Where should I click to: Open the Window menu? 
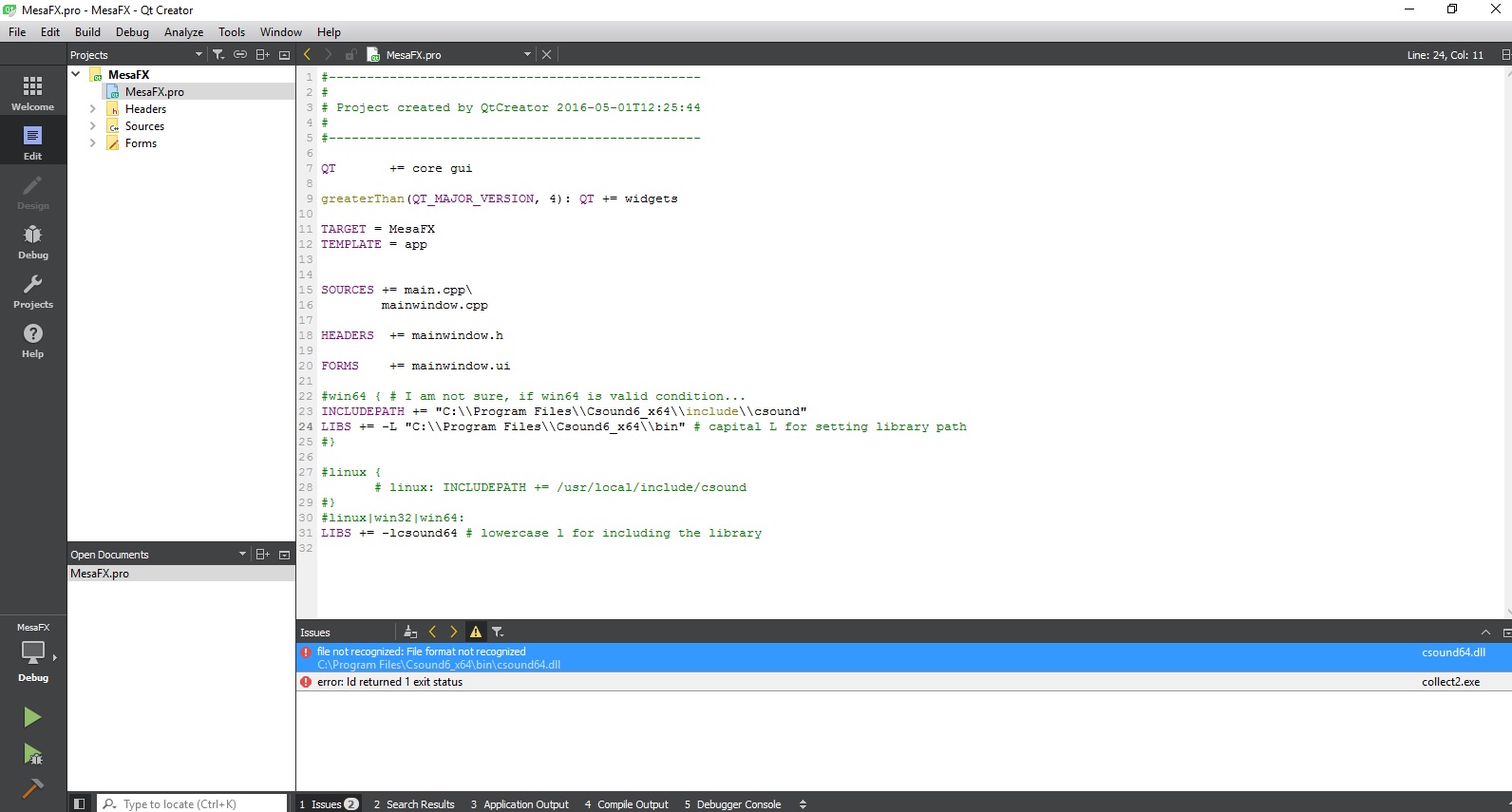point(281,32)
